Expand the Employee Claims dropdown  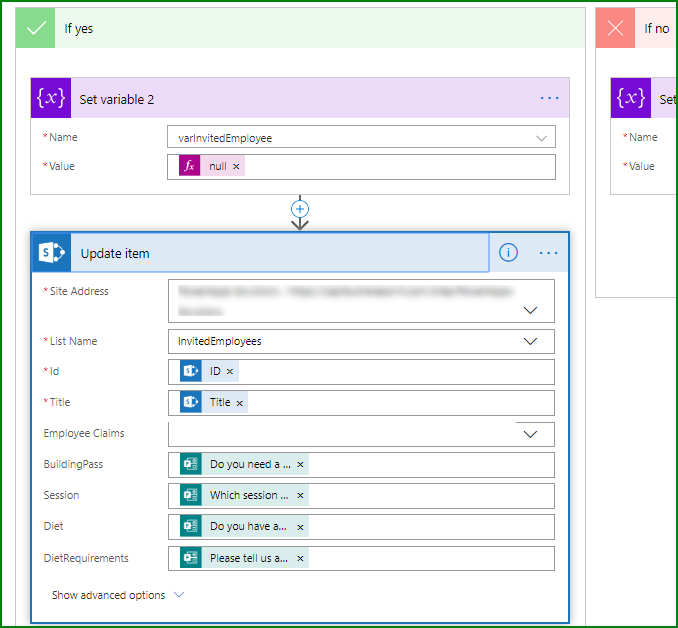pyautogui.click(x=530, y=434)
